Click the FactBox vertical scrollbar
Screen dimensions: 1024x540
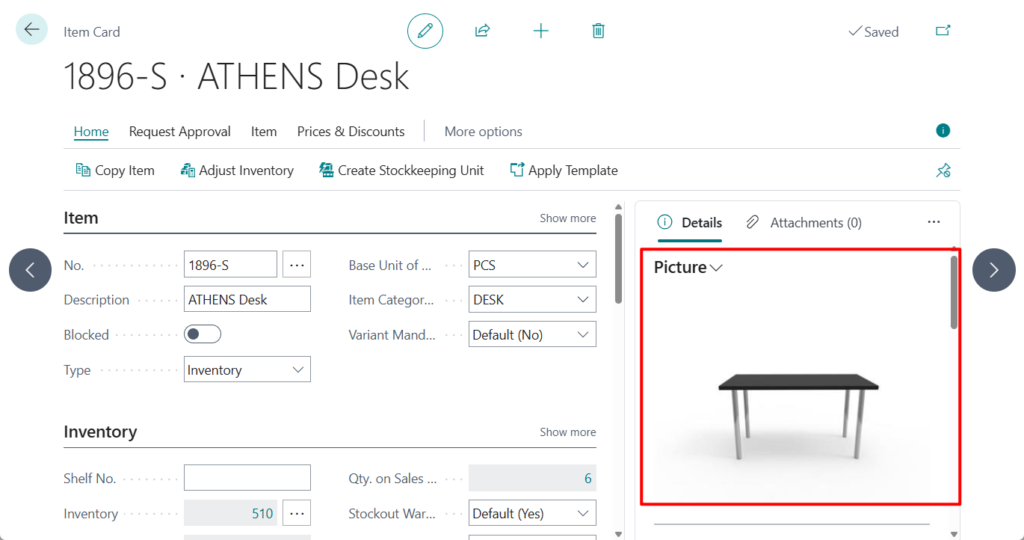[x=954, y=292]
